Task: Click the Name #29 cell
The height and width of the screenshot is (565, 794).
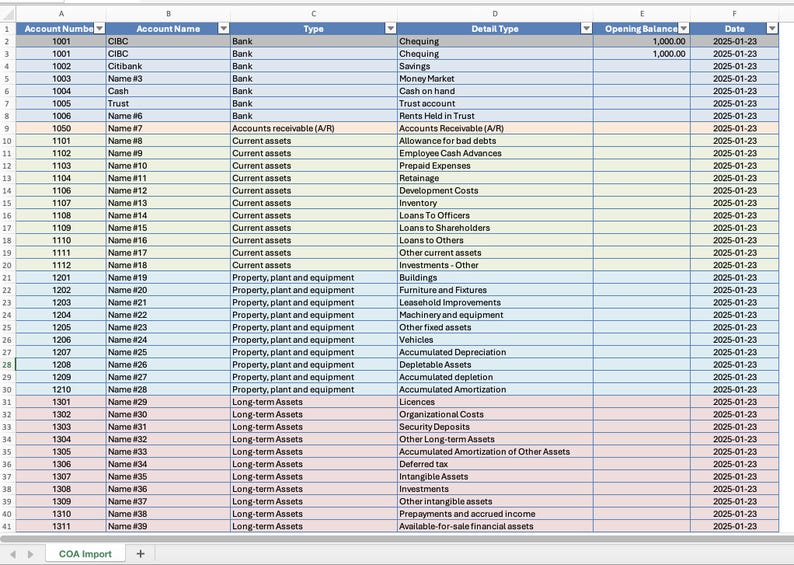Action: click(168, 401)
